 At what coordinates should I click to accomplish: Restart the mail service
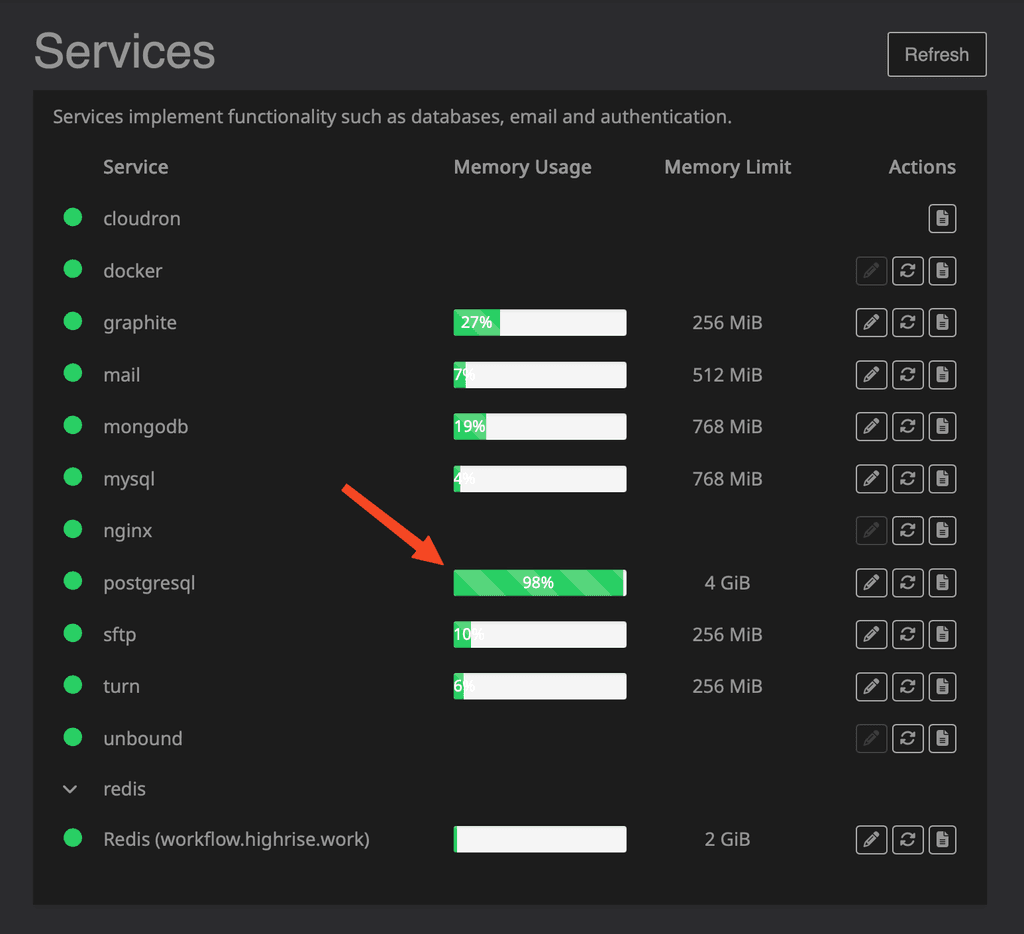click(x=907, y=375)
